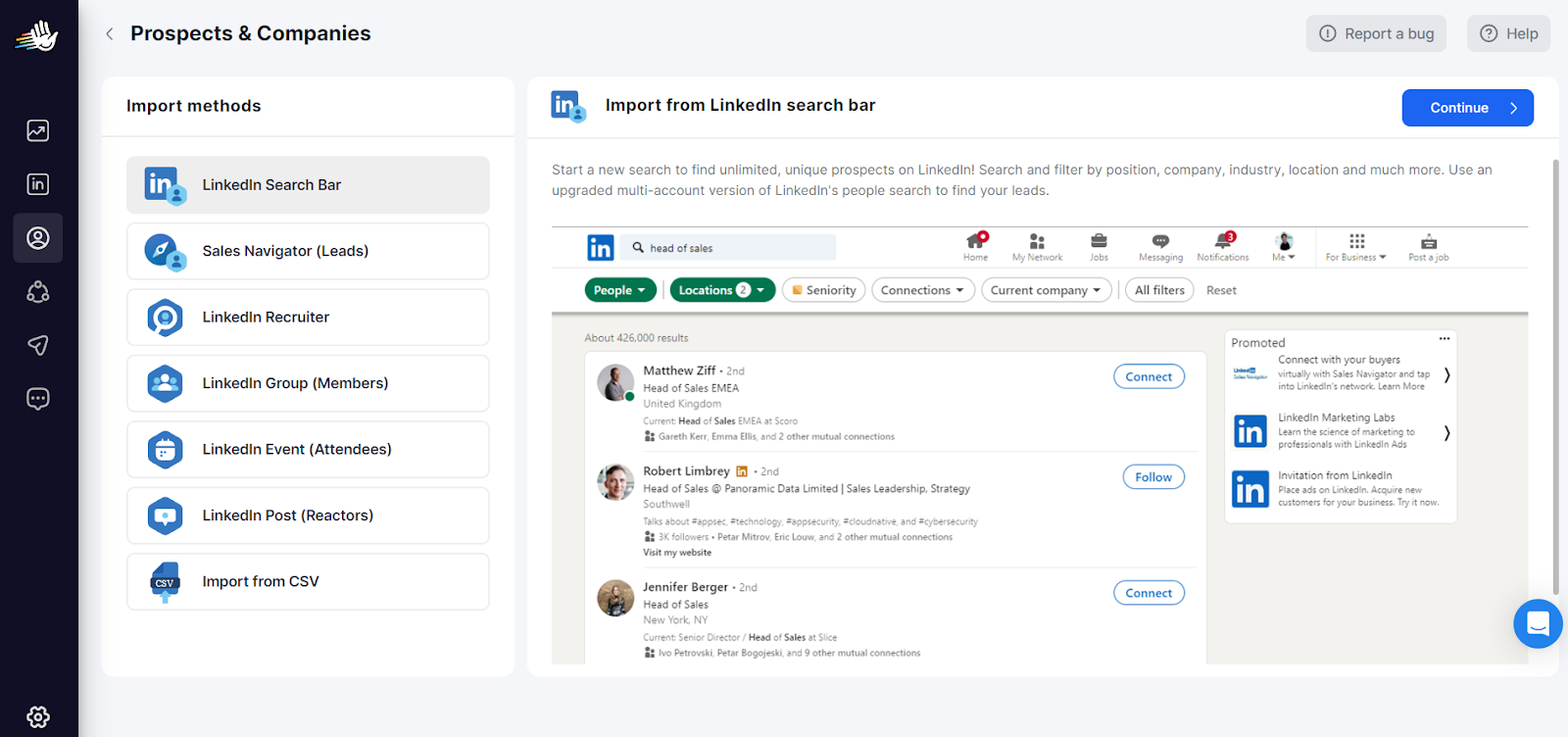Click the Messaging icon in preview
This screenshot has width=1568, height=737.
click(x=1160, y=247)
